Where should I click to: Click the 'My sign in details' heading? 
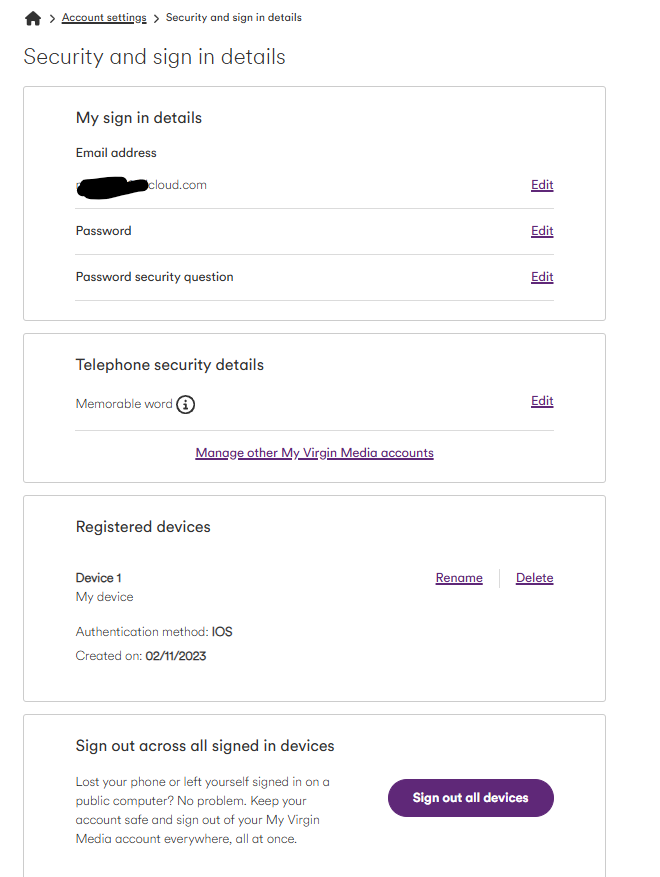click(139, 118)
